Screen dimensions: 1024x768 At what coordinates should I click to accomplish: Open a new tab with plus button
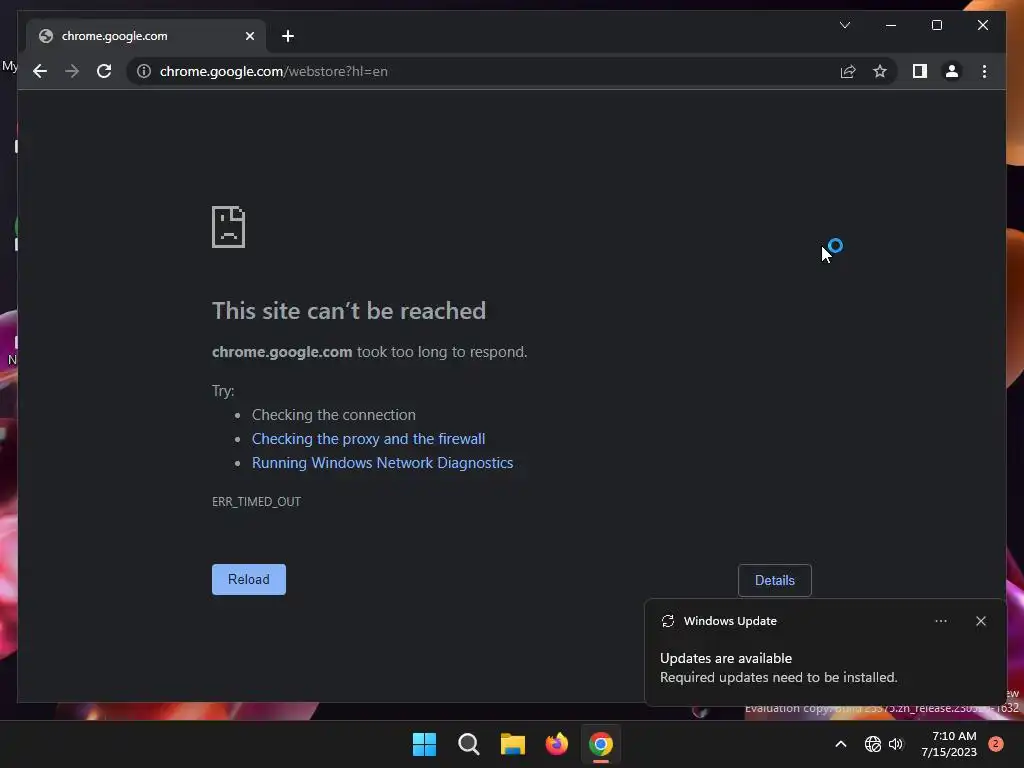coord(287,36)
